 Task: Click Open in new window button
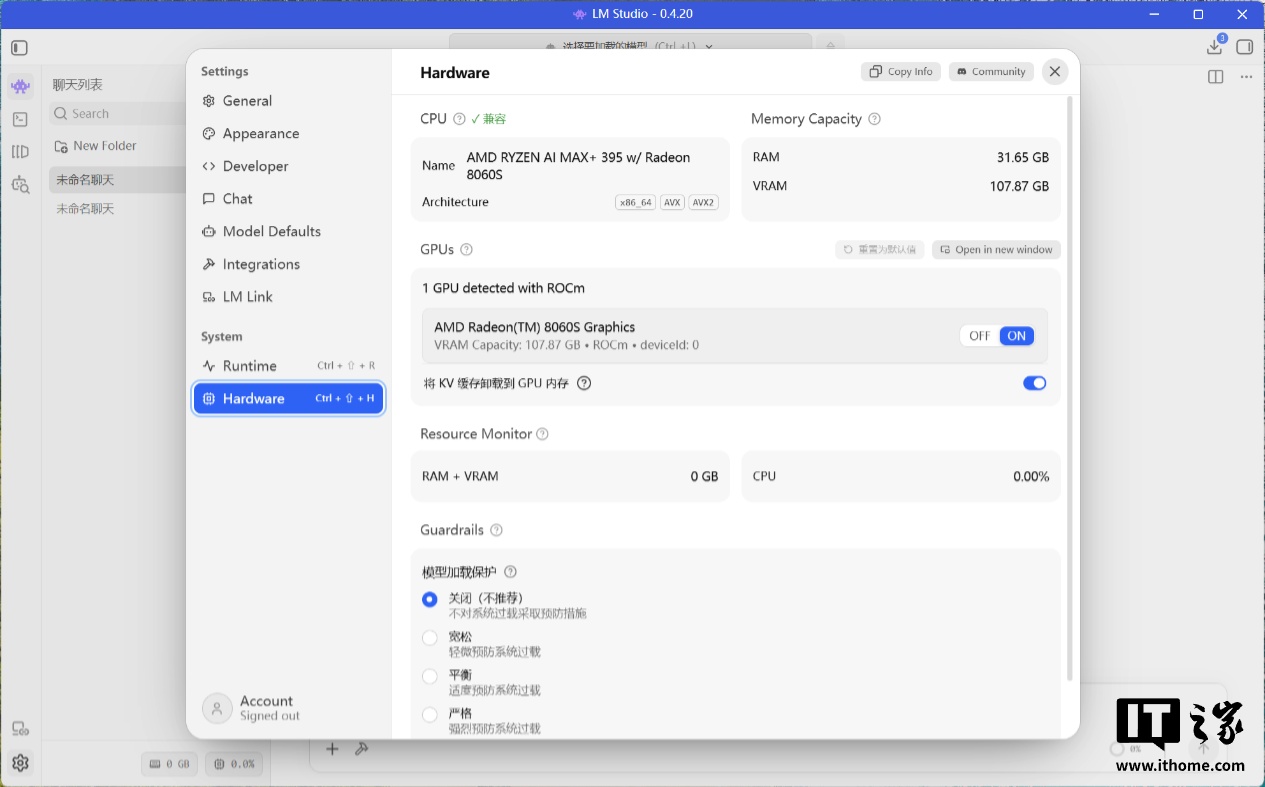pyautogui.click(x=996, y=250)
